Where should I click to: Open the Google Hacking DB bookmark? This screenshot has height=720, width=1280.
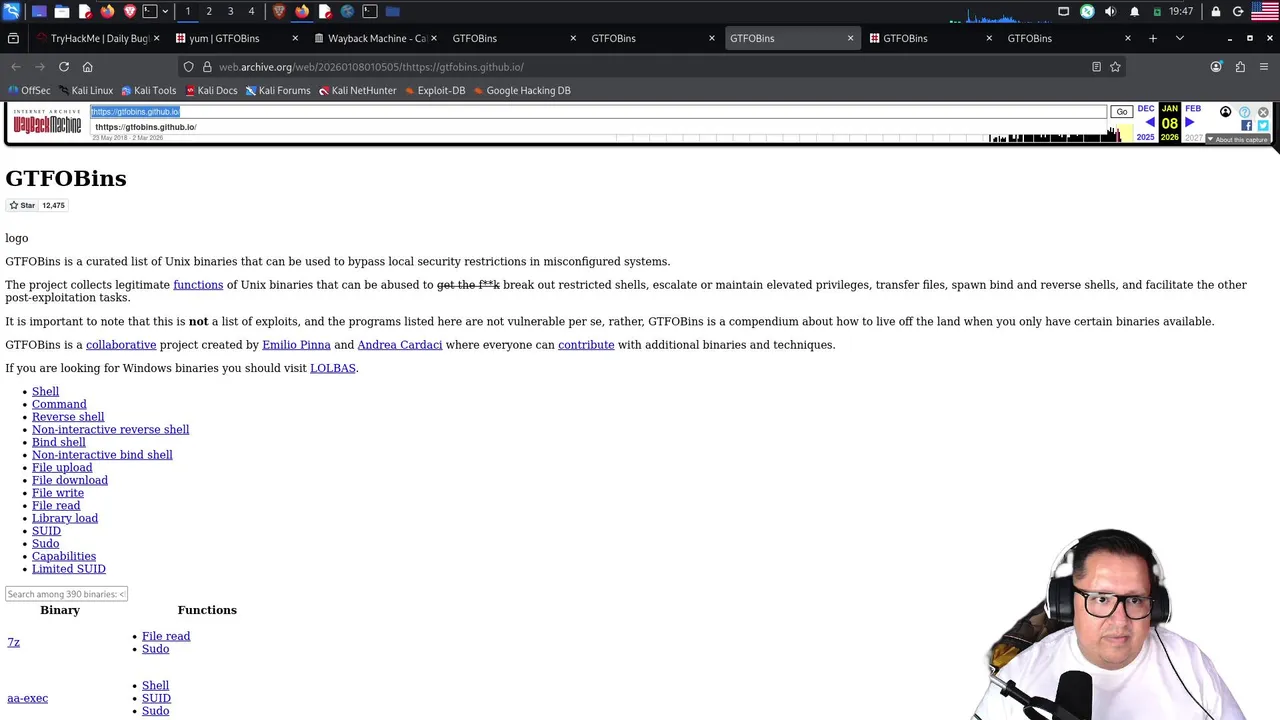coord(521,90)
